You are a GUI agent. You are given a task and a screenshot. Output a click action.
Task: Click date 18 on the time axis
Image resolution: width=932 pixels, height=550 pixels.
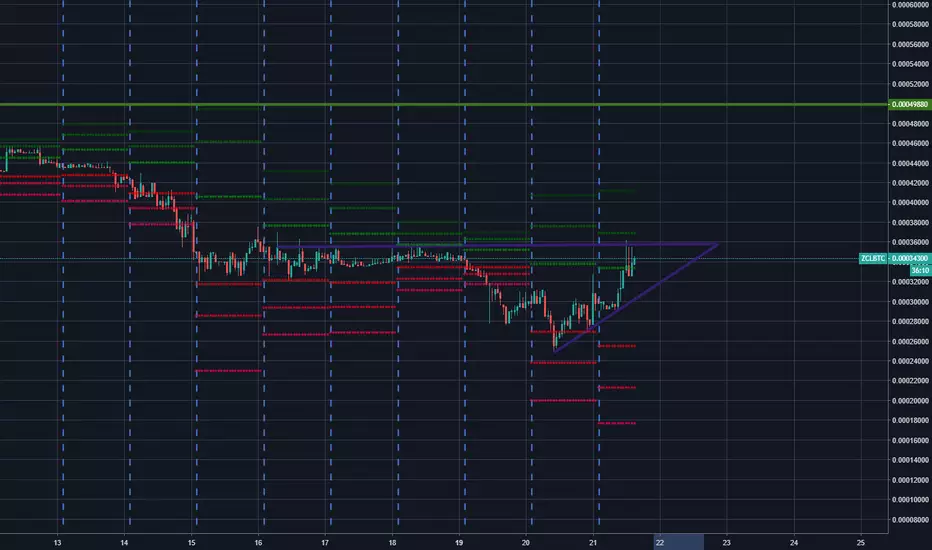pos(392,542)
